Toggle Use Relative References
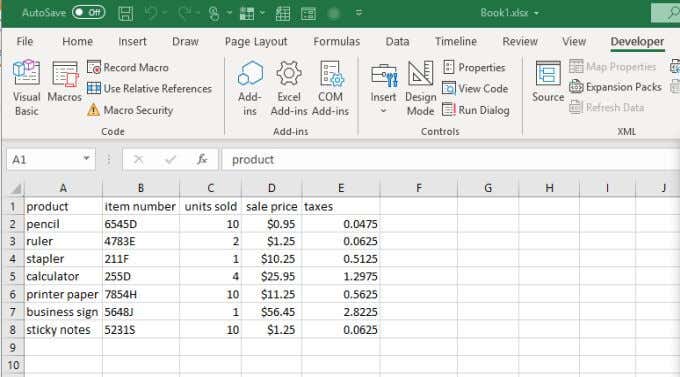 pos(149,89)
